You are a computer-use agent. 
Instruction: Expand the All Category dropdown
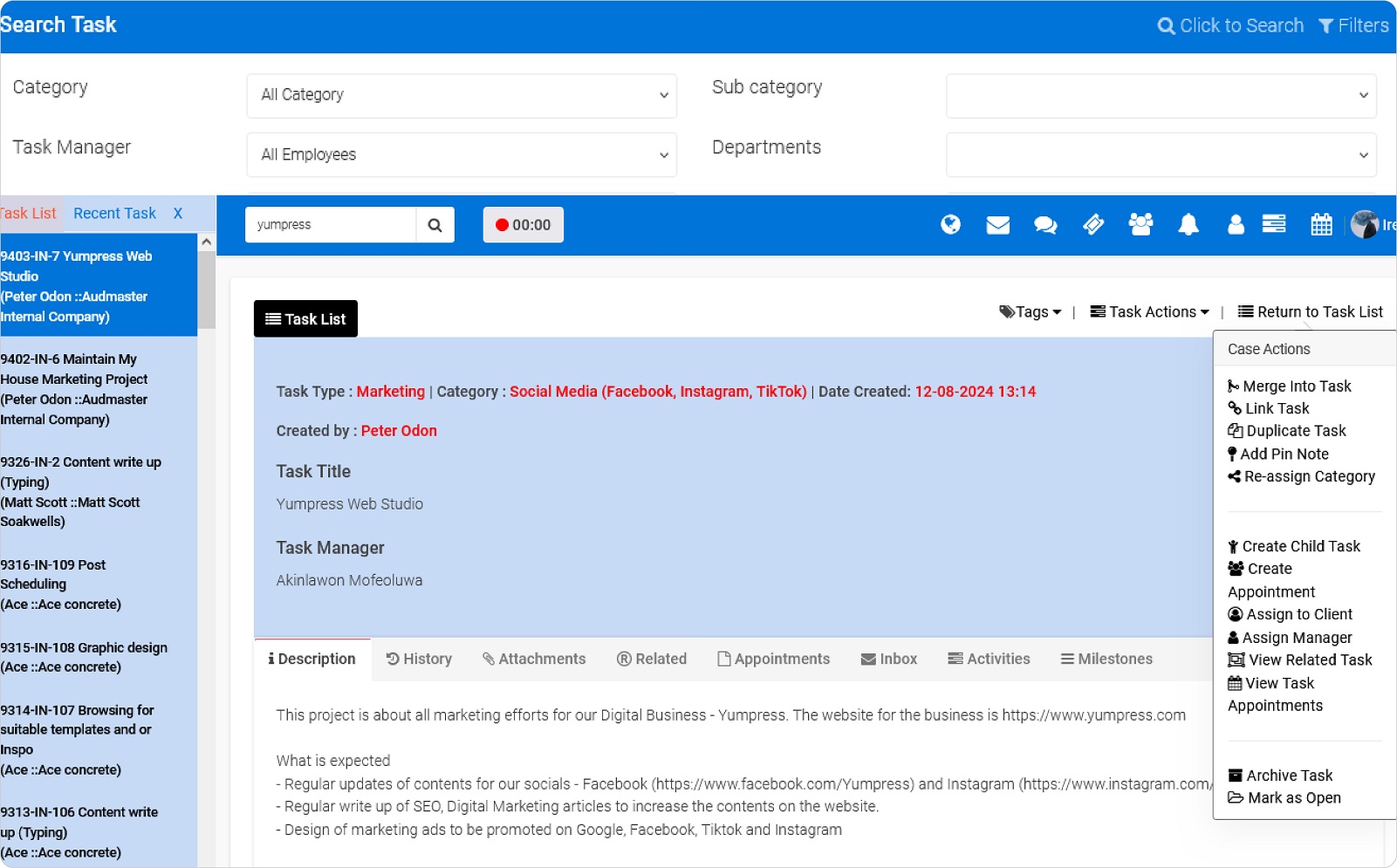pyautogui.click(x=462, y=96)
